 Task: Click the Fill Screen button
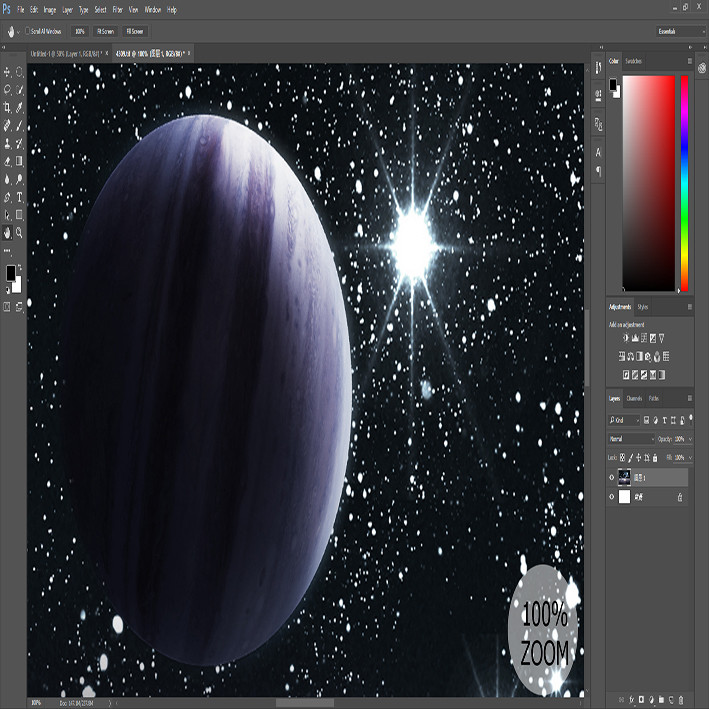(x=135, y=31)
